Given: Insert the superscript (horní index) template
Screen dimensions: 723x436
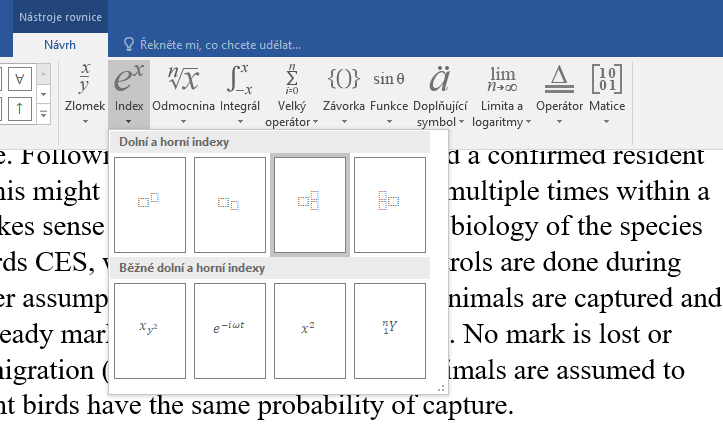Looking at the screenshot, I should point(150,204).
